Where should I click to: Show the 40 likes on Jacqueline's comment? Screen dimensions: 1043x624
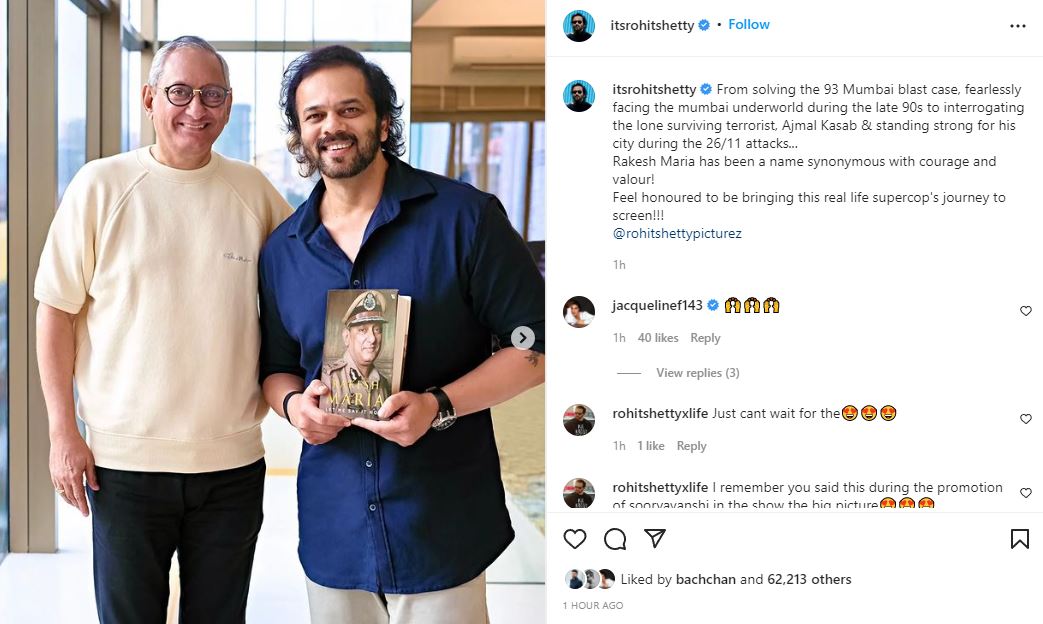658,338
